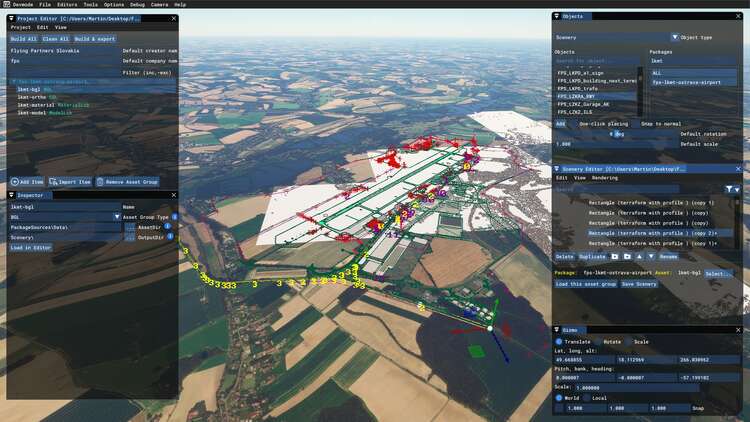
Task: Click the Clean All button
Action: [x=55, y=39]
